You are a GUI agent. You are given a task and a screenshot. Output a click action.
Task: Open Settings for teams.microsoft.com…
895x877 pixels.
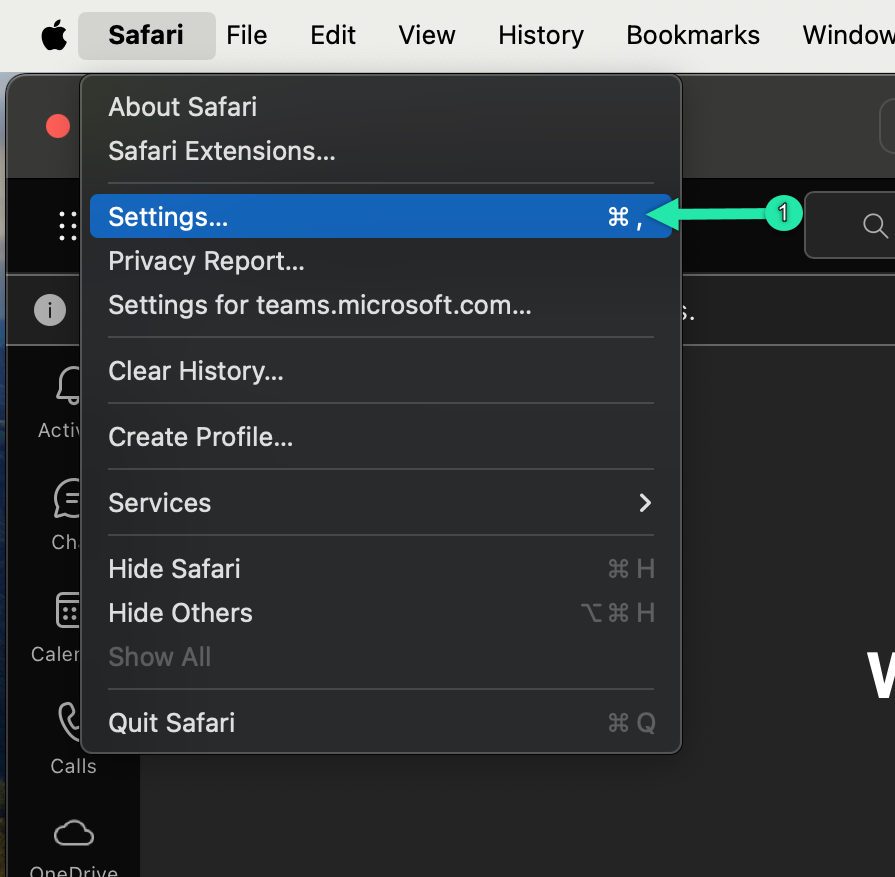pos(381,305)
